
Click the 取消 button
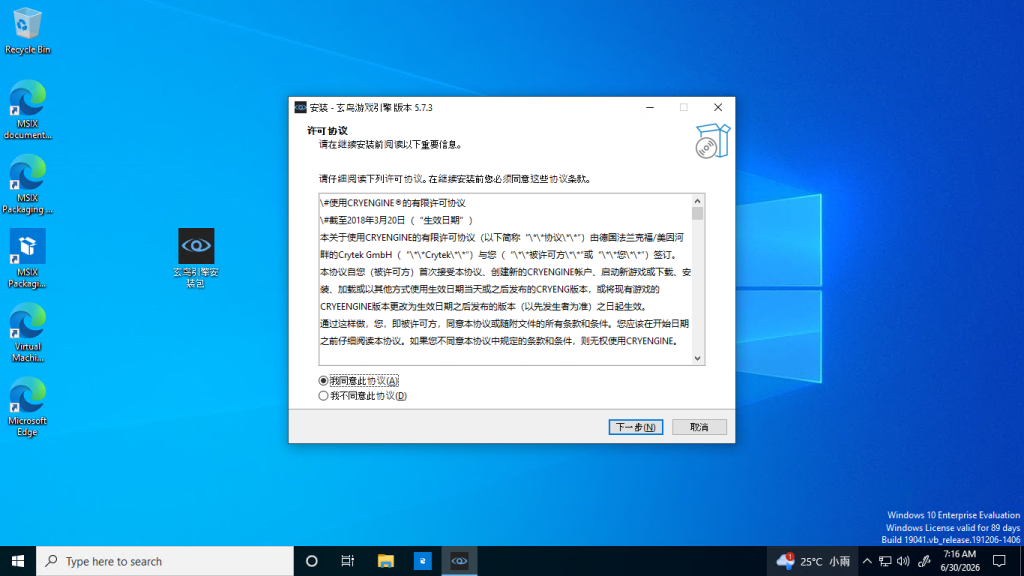point(699,427)
